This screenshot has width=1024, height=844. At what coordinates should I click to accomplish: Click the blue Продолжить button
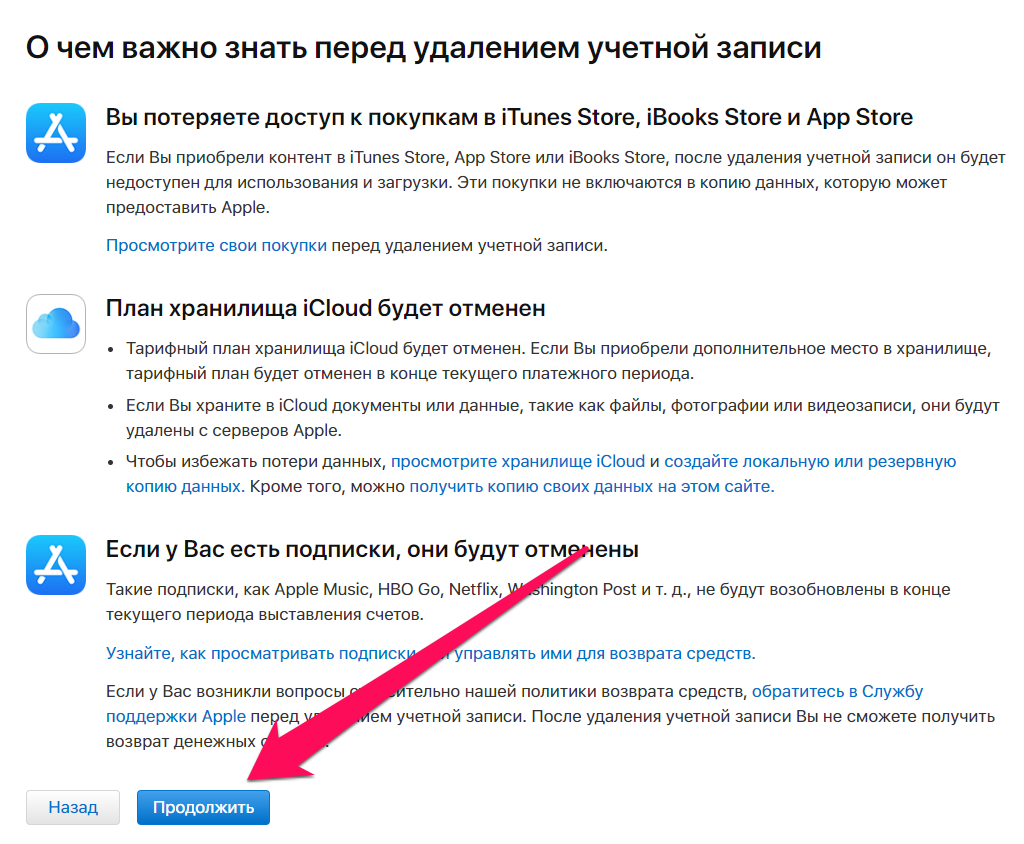point(203,807)
